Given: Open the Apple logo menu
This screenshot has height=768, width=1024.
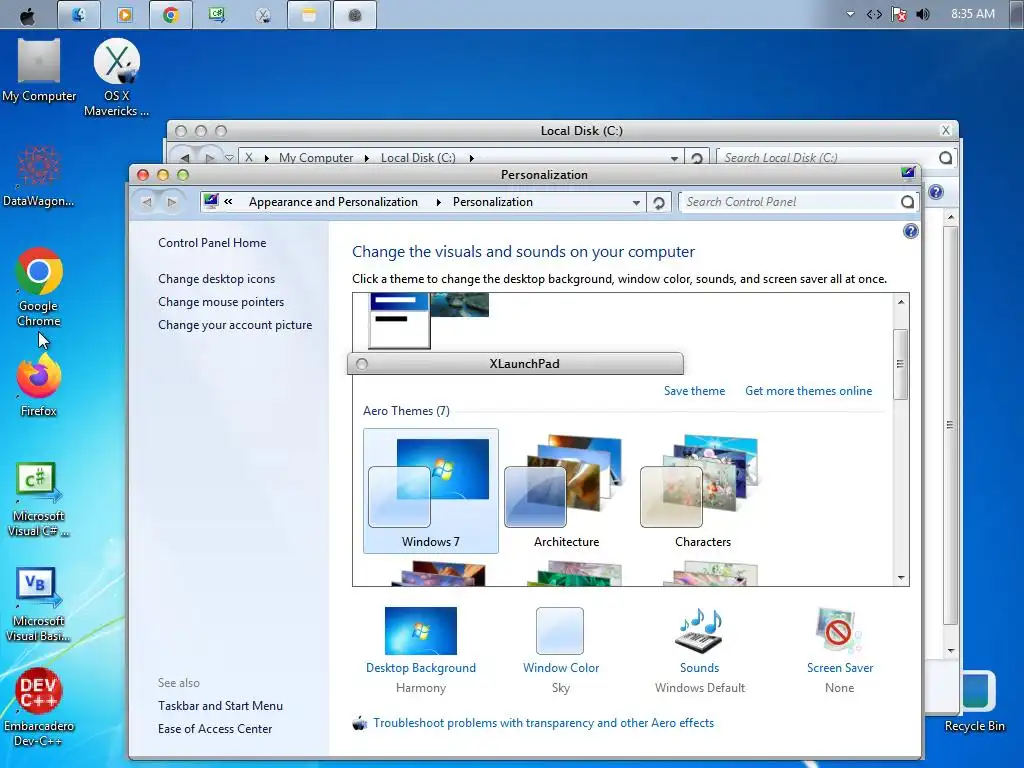Looking at the screenshot, I should tap(27, 16).
